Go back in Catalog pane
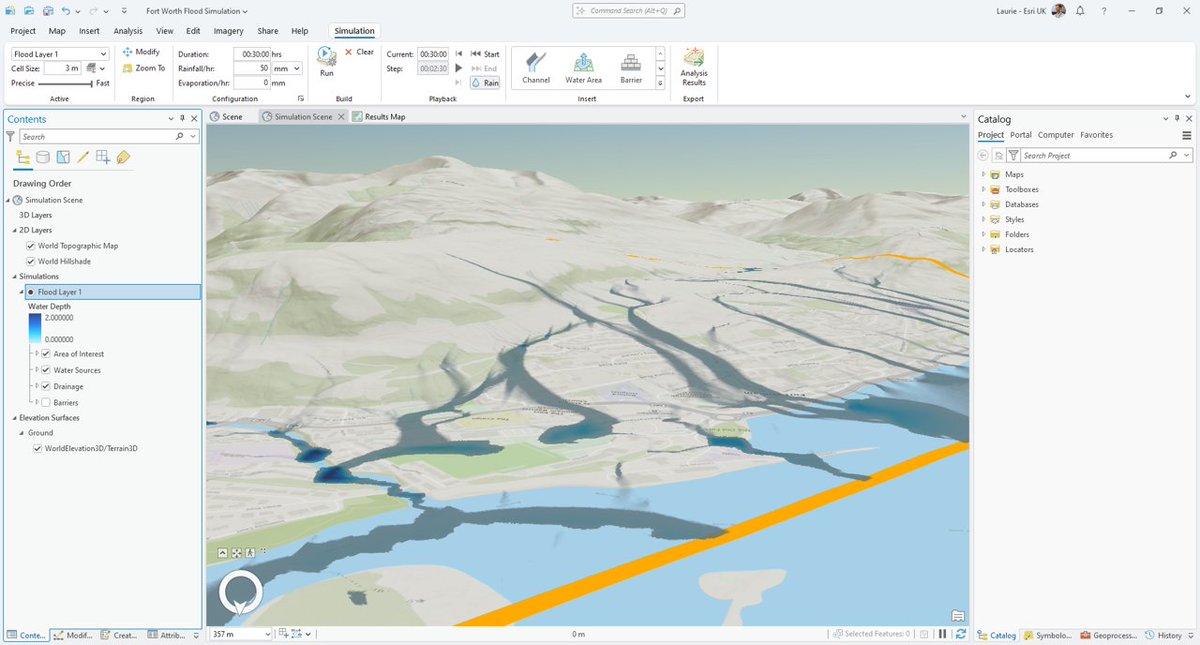Screen dimensions: 1200x645 [983, 156]
